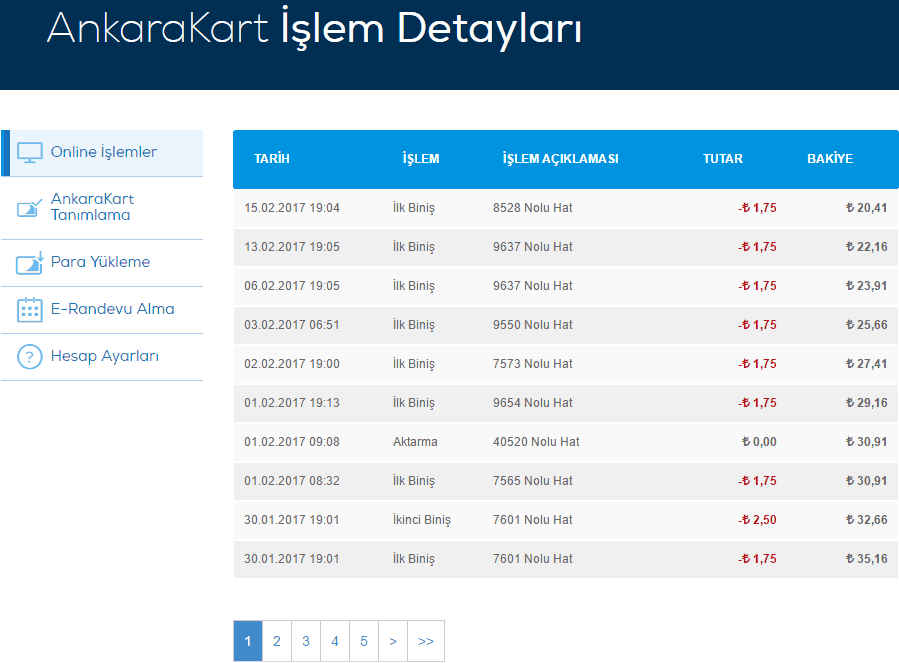The image size is (899, 663).
Task: Open the Online İşlemler menu item
Action: [103, 153]
